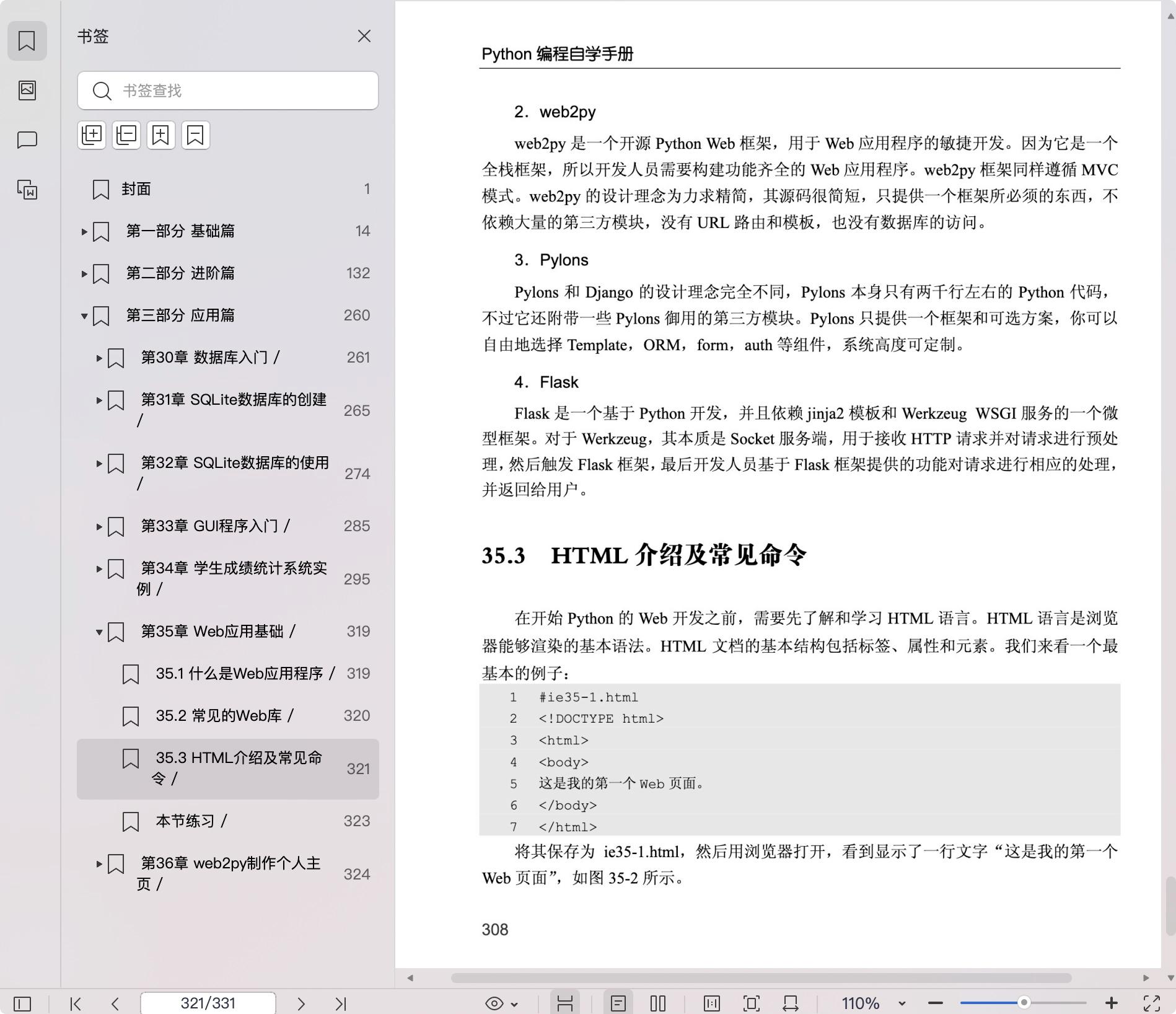Select two-page view

(x=658, y=1003)
